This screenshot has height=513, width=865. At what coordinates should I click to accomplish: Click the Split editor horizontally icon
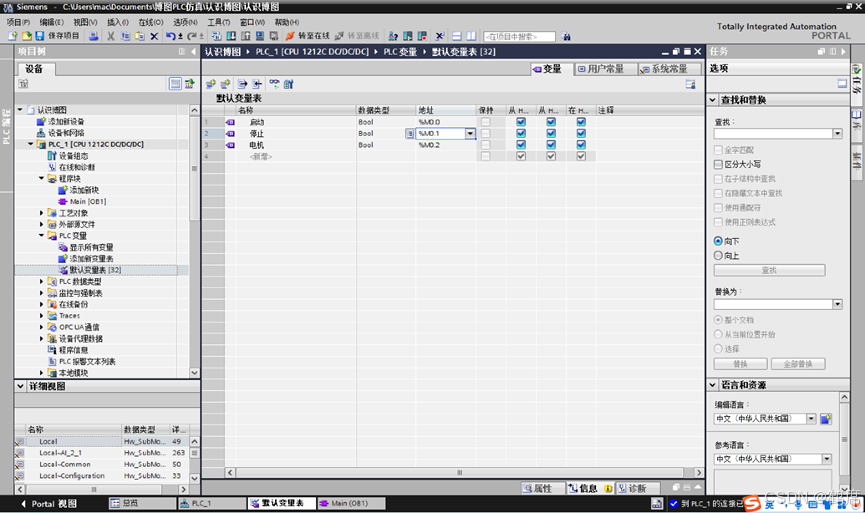457,36
